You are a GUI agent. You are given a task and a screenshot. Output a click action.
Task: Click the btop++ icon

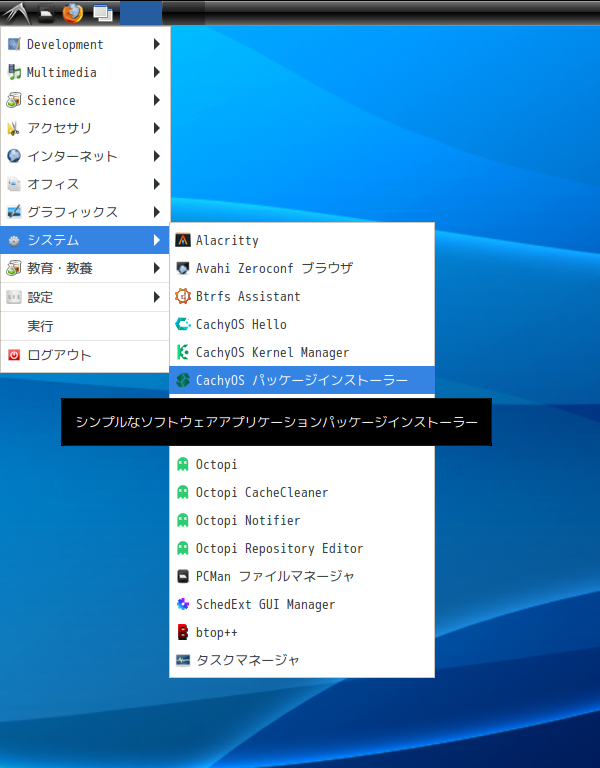point(183,632)
